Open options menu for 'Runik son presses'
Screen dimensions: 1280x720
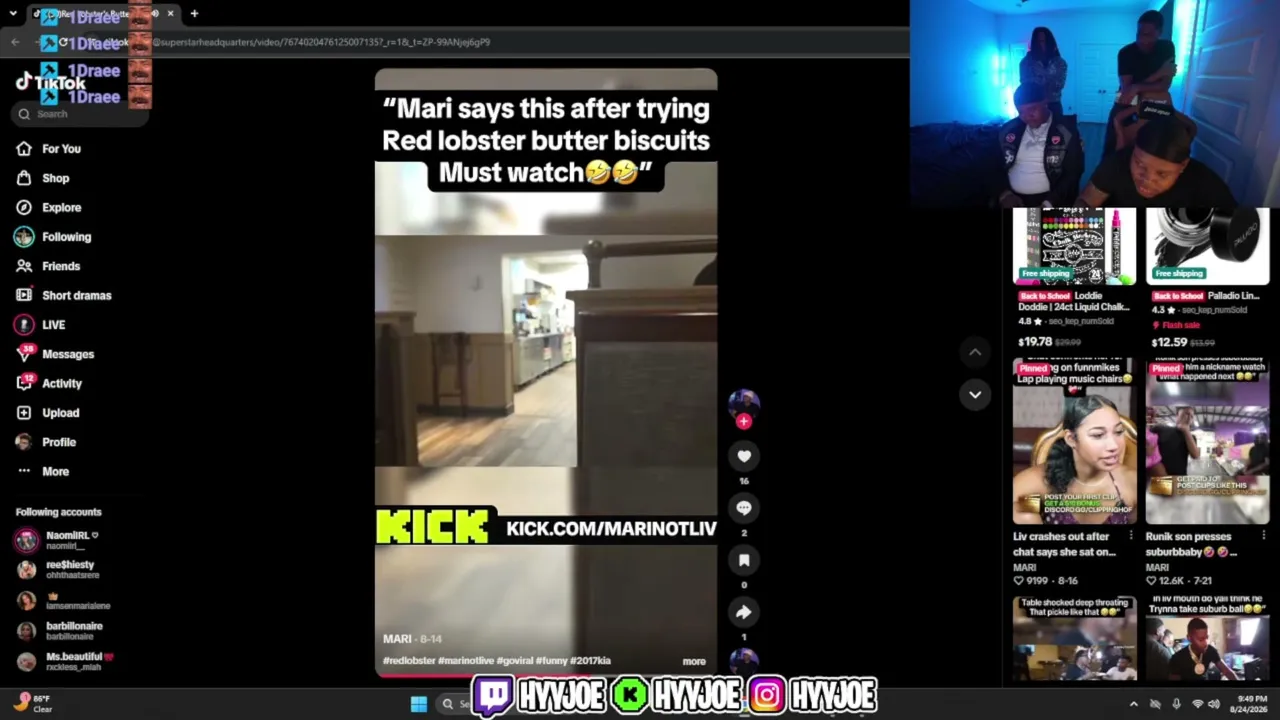[x=1264, y=536]
